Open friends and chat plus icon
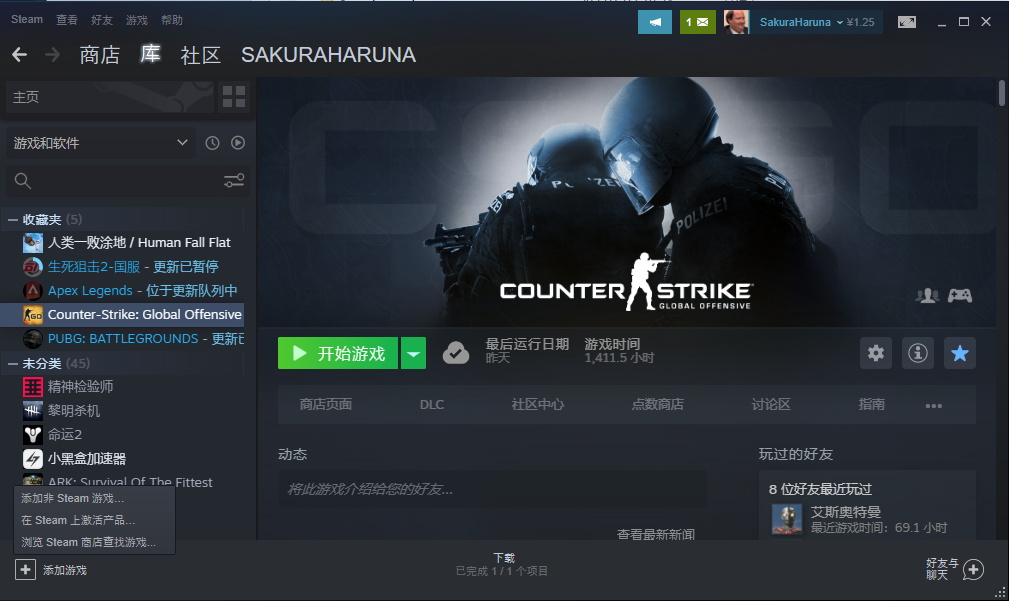 click(973, 569)
